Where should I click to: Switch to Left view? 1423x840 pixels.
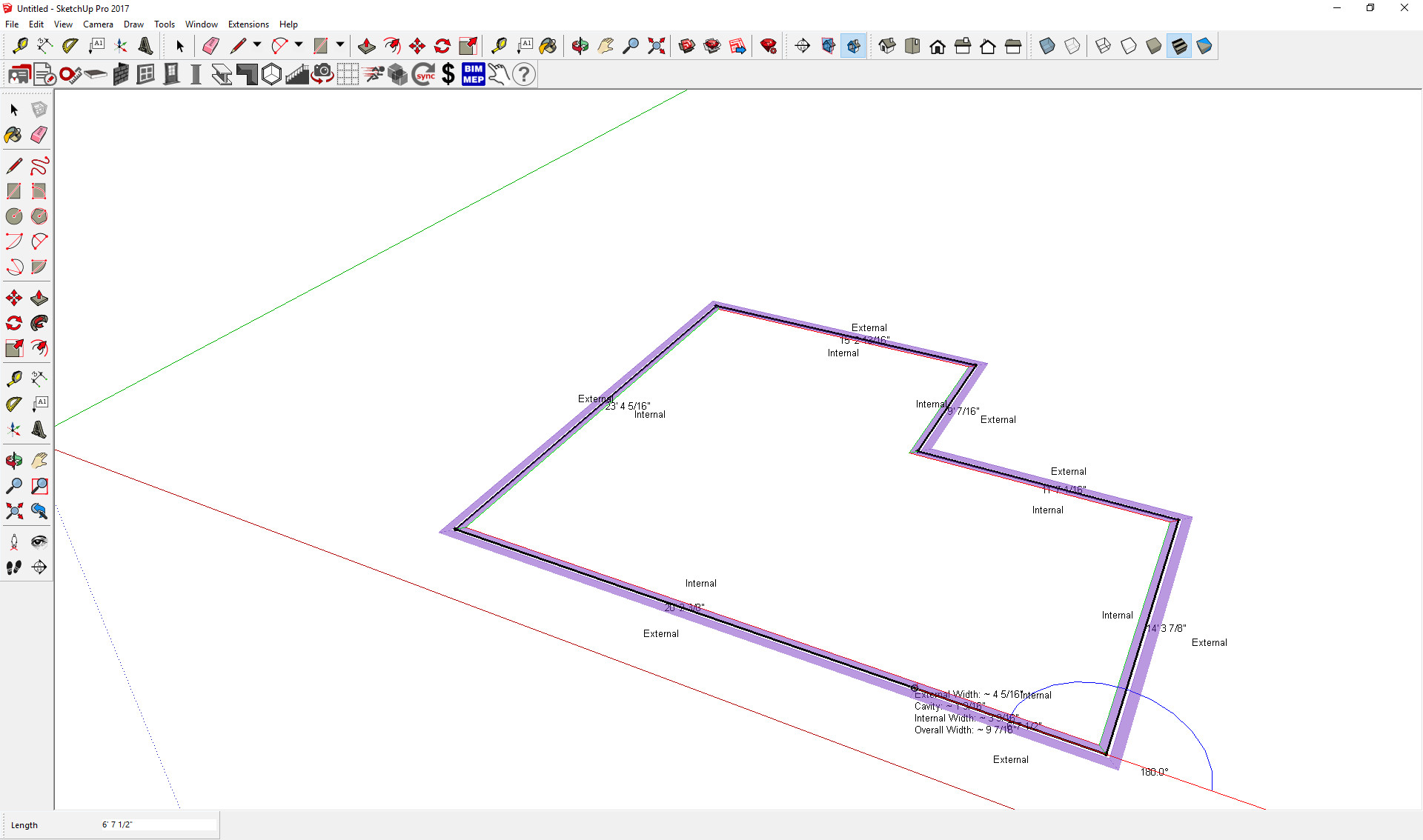coord(1013,46)
